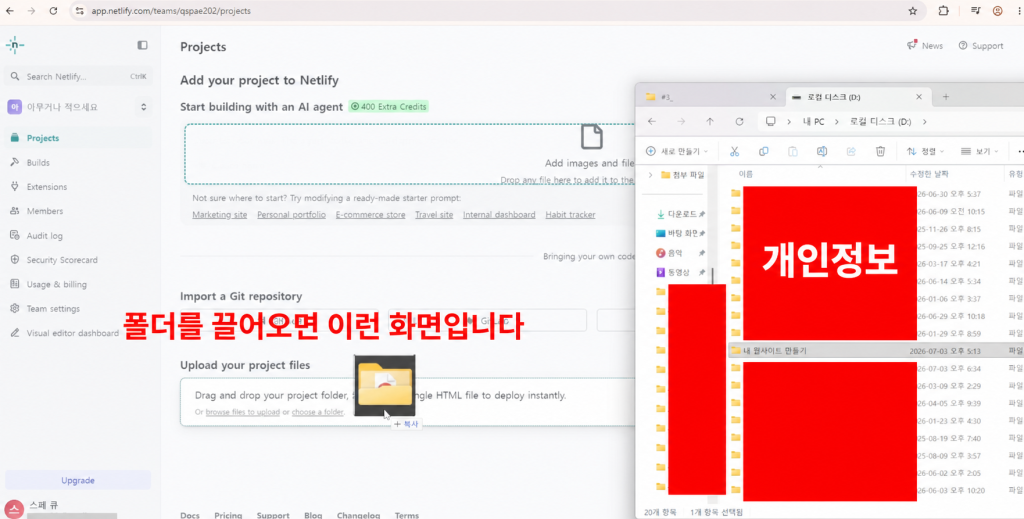
Task: Open the 새로 만들기 dropdown in Explorer
Action: coord(677,151)
